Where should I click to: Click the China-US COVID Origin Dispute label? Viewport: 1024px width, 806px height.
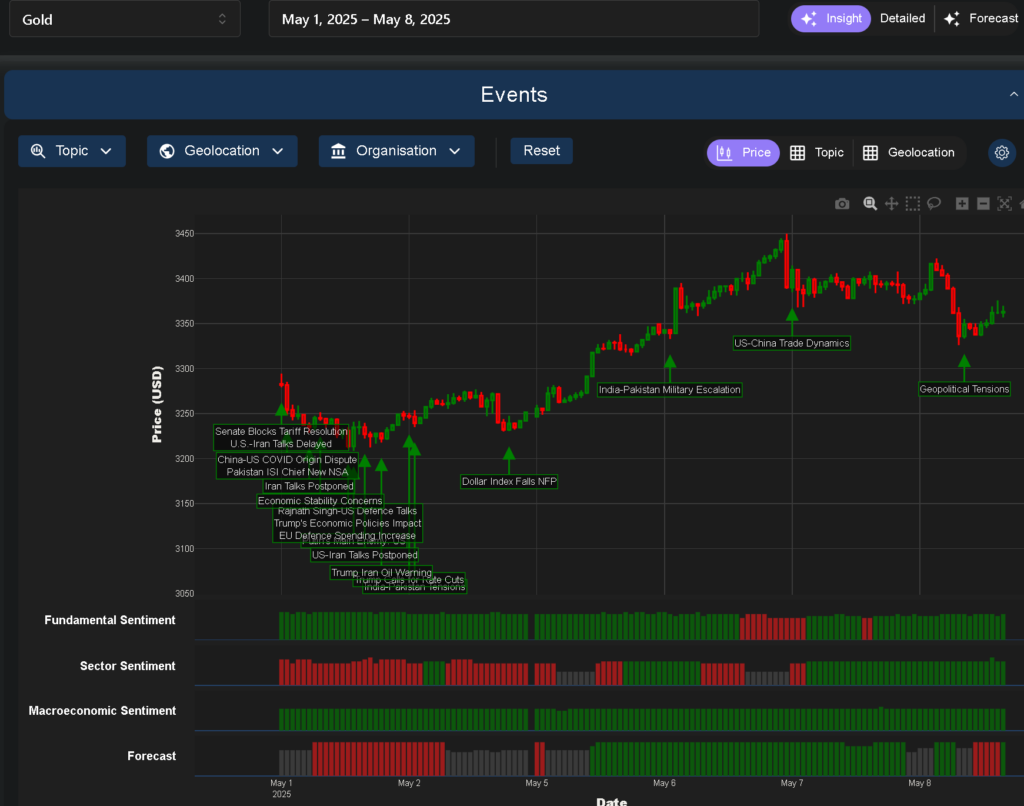287,460
